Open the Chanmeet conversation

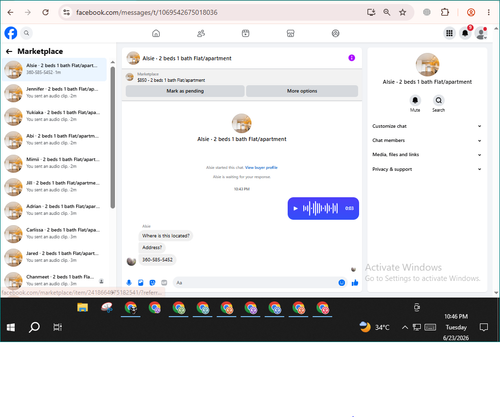(x=55, y=279)
